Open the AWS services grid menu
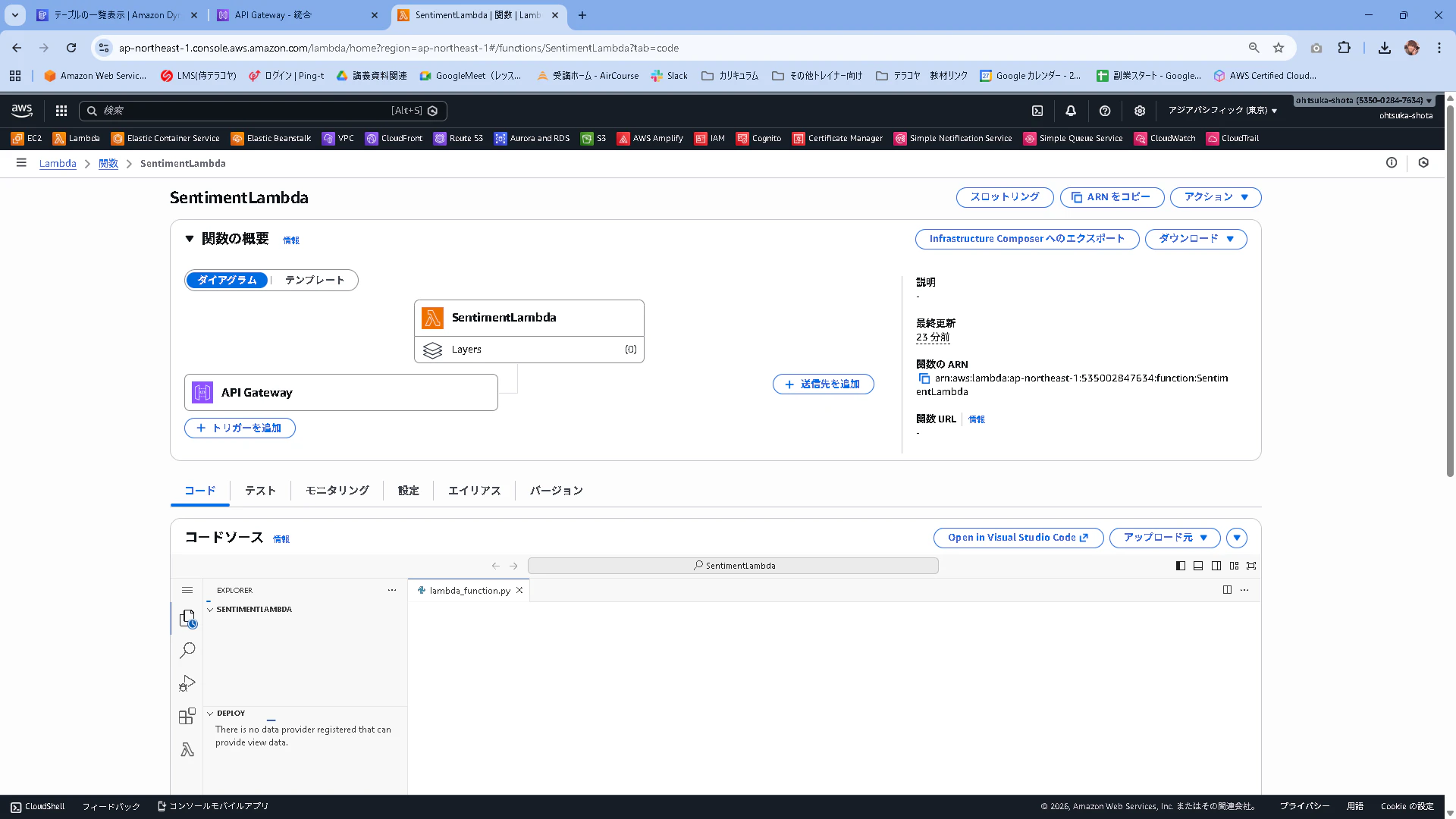1456x819 pixels. (61, 111)
